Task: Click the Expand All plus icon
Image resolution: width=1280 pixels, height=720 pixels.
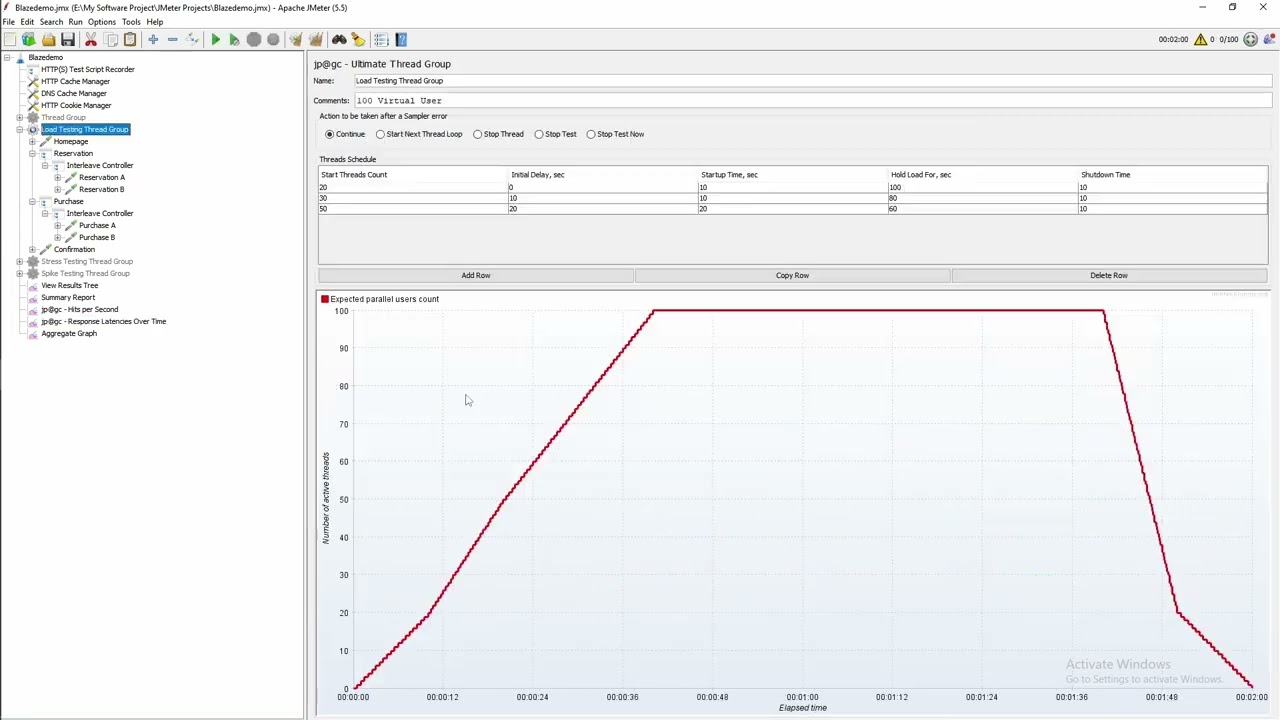Action: pyautogui.click(x=153, y=40)
